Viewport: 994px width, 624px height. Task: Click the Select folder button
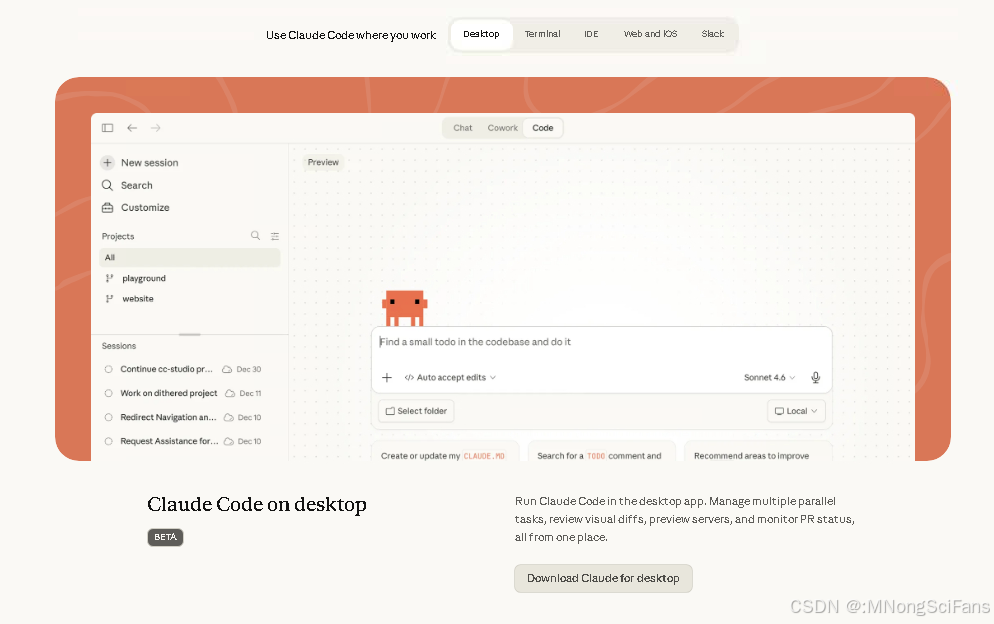click(x=416, y=411)
